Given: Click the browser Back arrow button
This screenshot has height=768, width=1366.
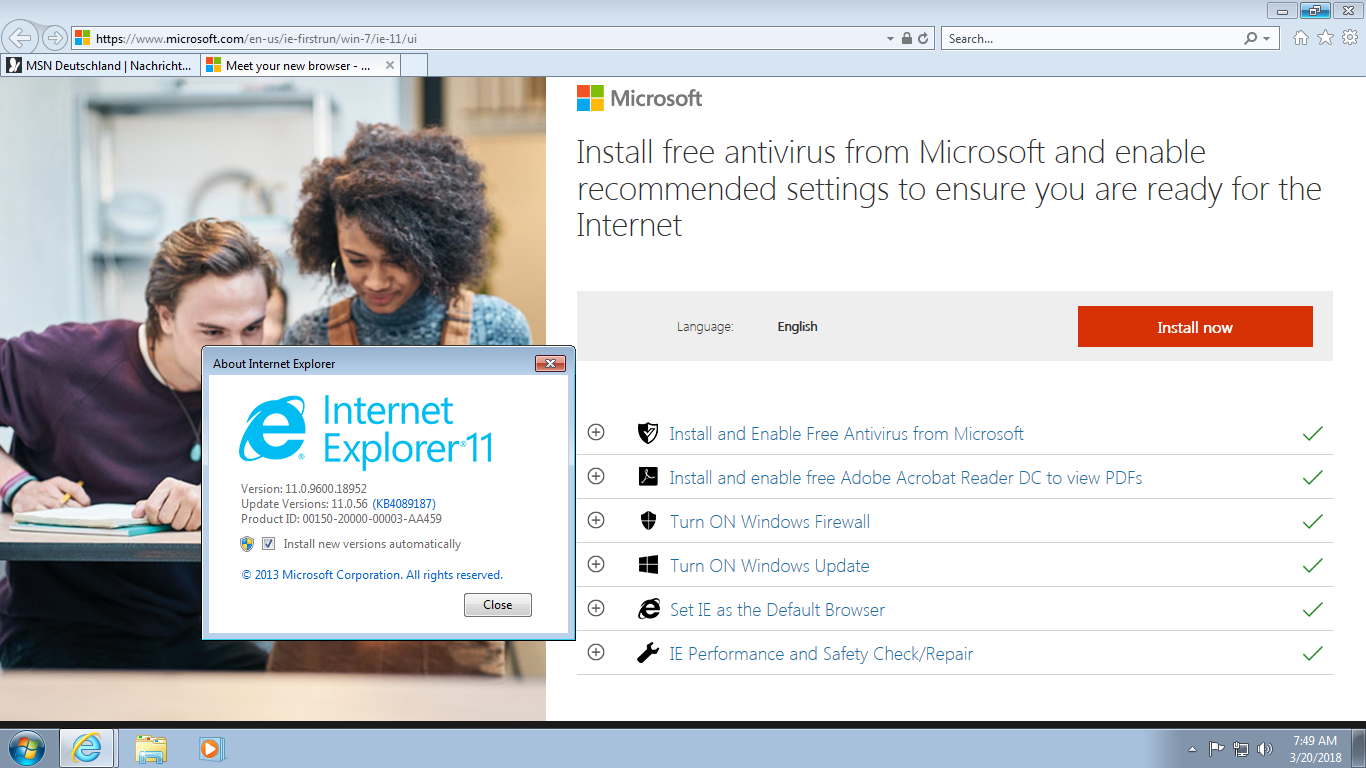Looking at the screenshot, I should pos(20,38).
